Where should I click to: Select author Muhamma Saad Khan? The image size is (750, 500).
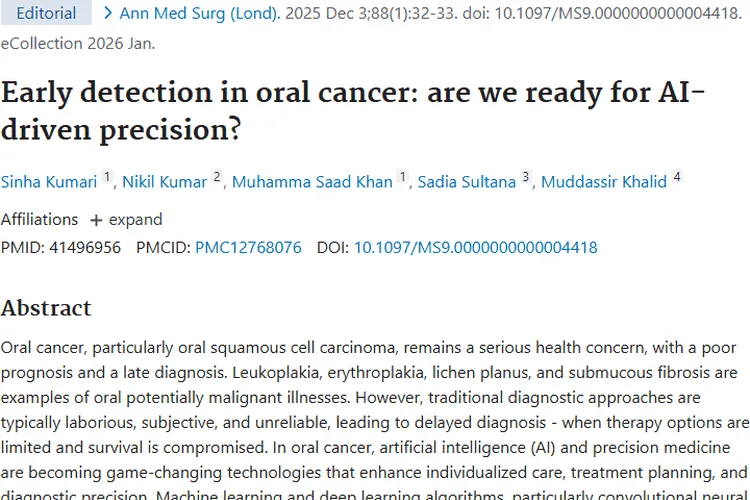312,182
